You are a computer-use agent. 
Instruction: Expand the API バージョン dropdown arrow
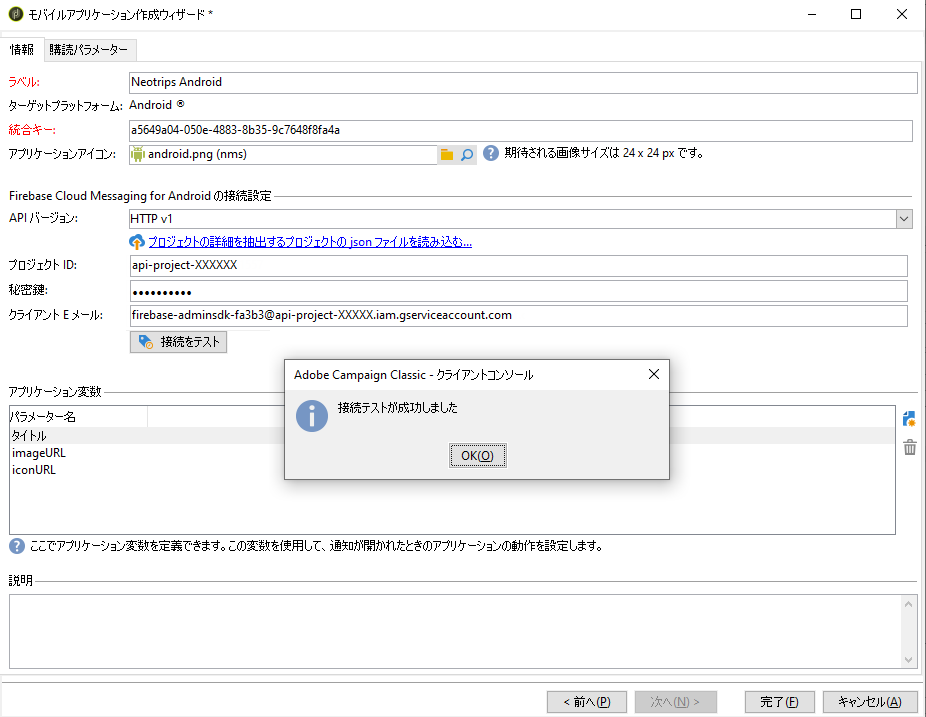[x=904, y=219]
